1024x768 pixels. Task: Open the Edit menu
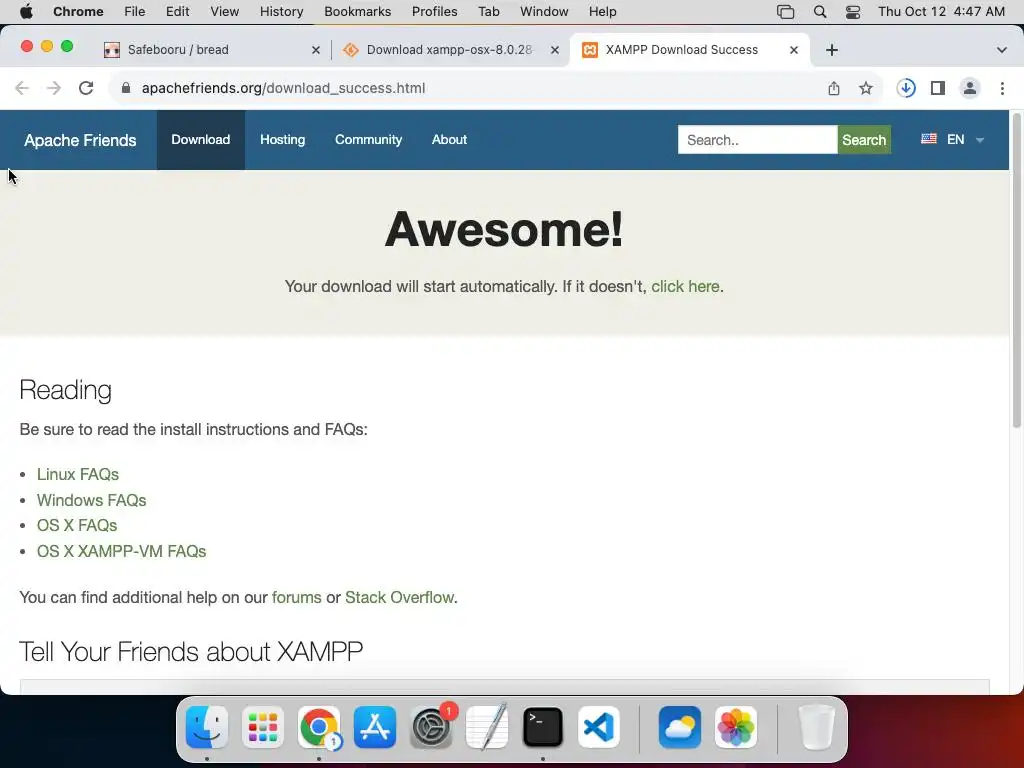[x=177, y=12]
